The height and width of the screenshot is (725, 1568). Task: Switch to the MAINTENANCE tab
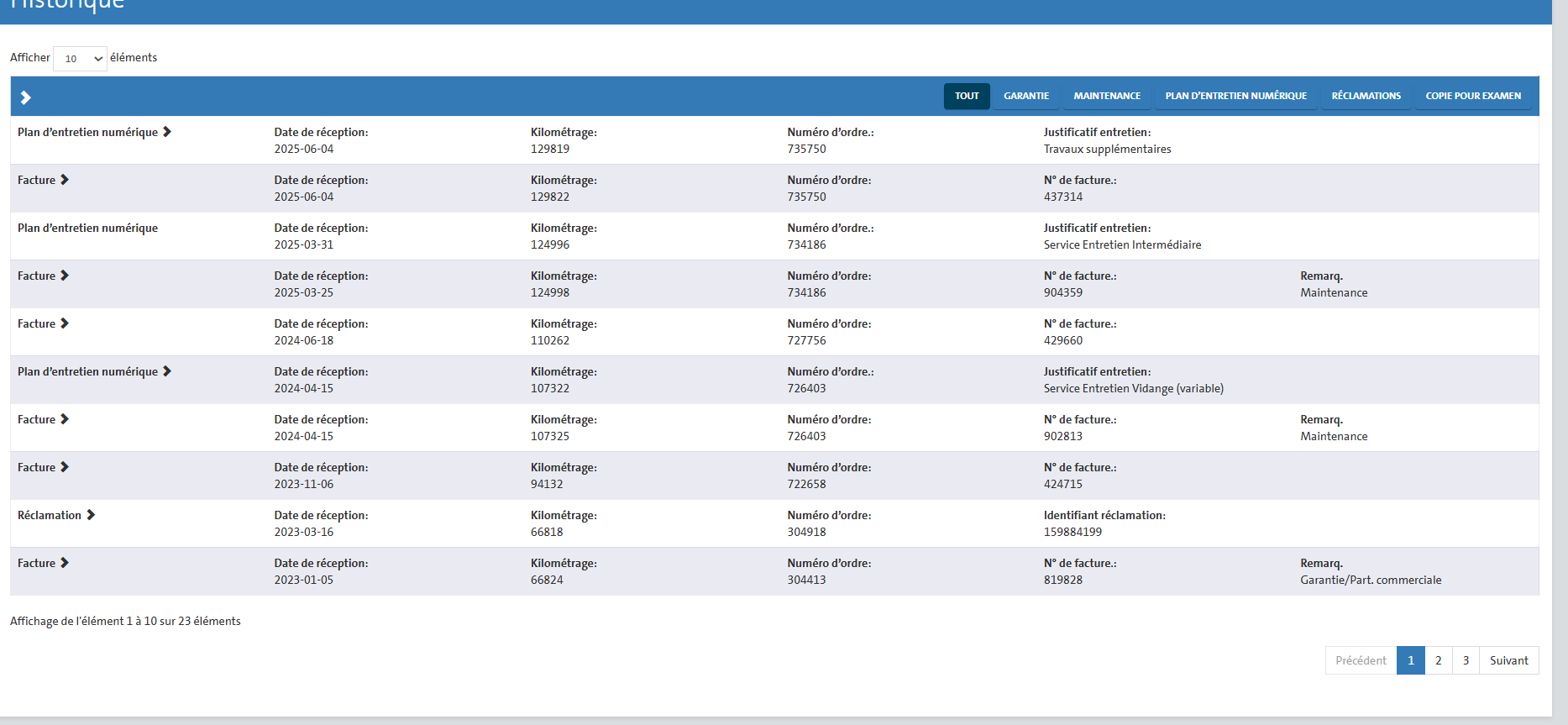[1107, 96]
